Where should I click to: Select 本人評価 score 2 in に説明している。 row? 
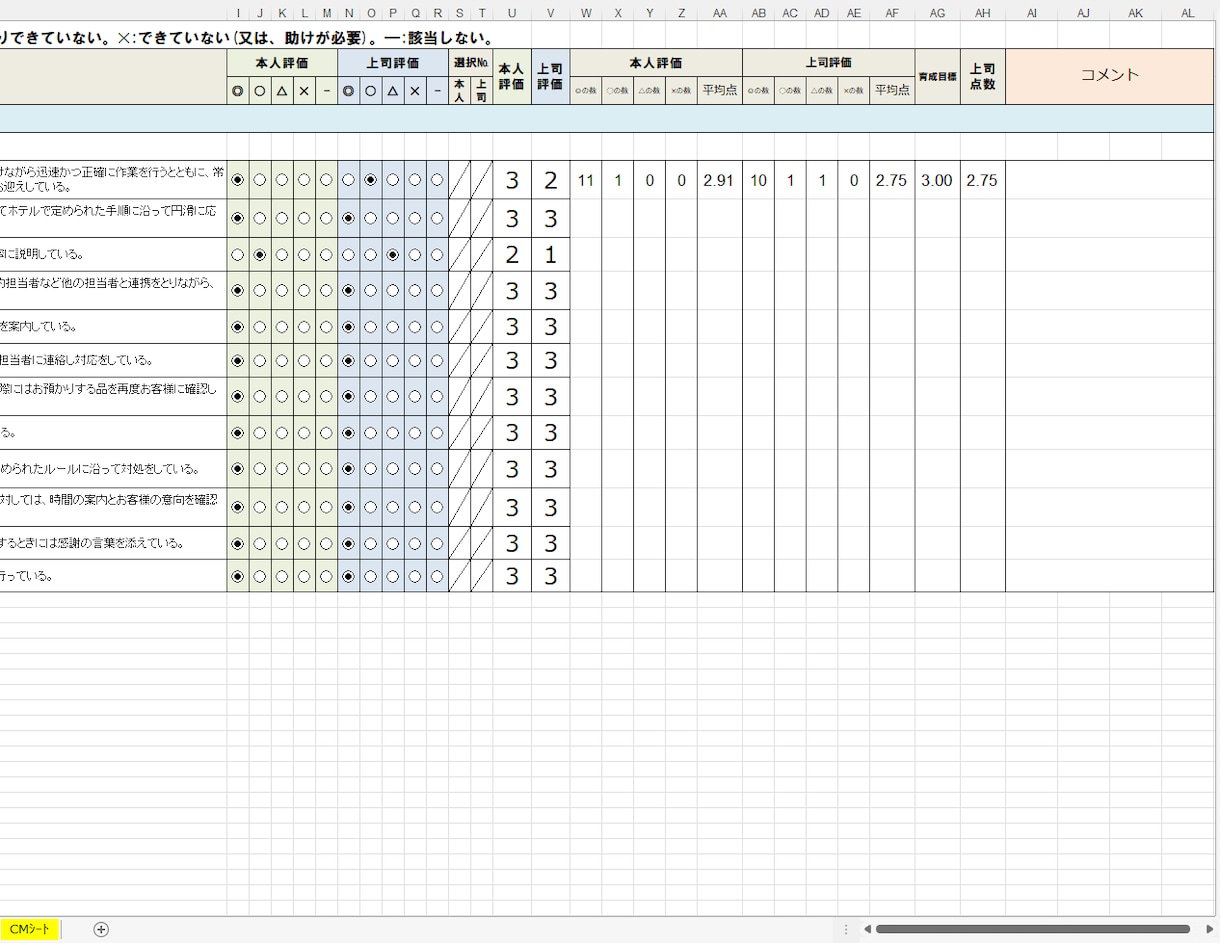pos(512,255)
